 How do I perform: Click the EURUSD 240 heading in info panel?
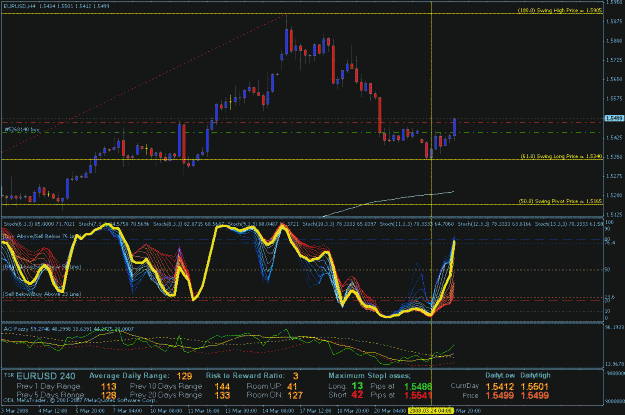click(46, 376)
